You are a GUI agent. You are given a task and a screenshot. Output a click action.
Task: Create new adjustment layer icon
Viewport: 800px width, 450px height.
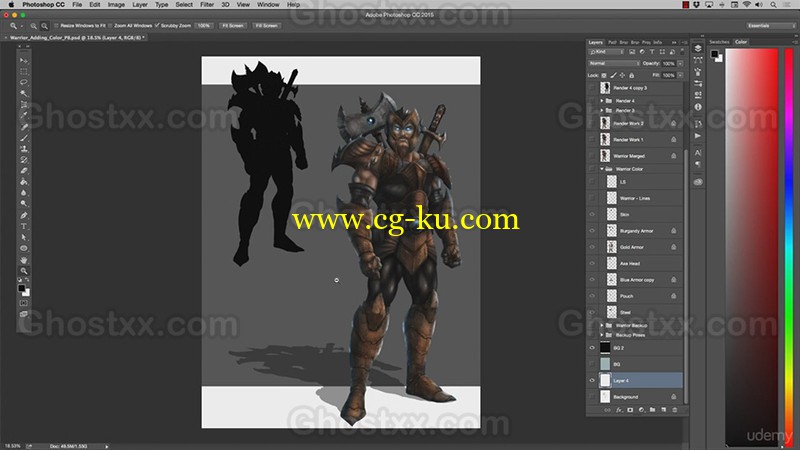[641, 410]
